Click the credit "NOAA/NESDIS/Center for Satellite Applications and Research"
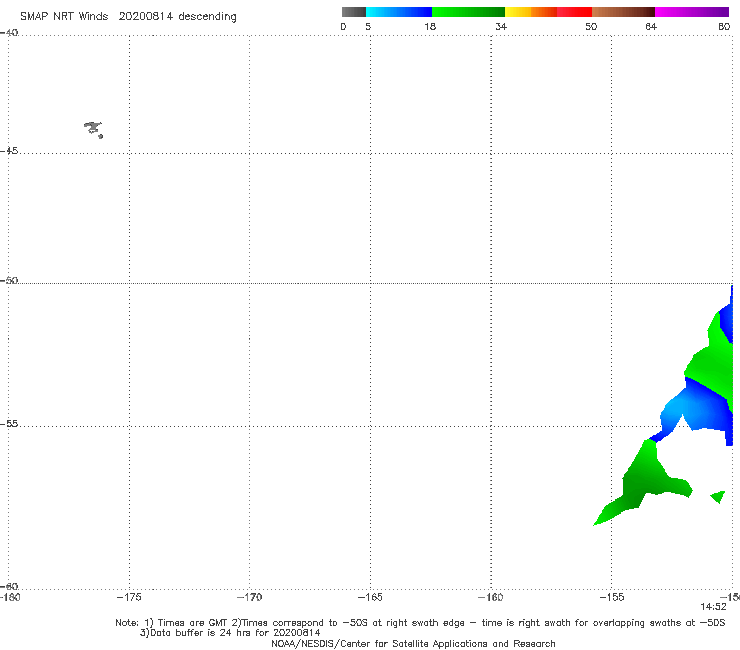Screen dimensions: 740x650 (x=413, y=644)
